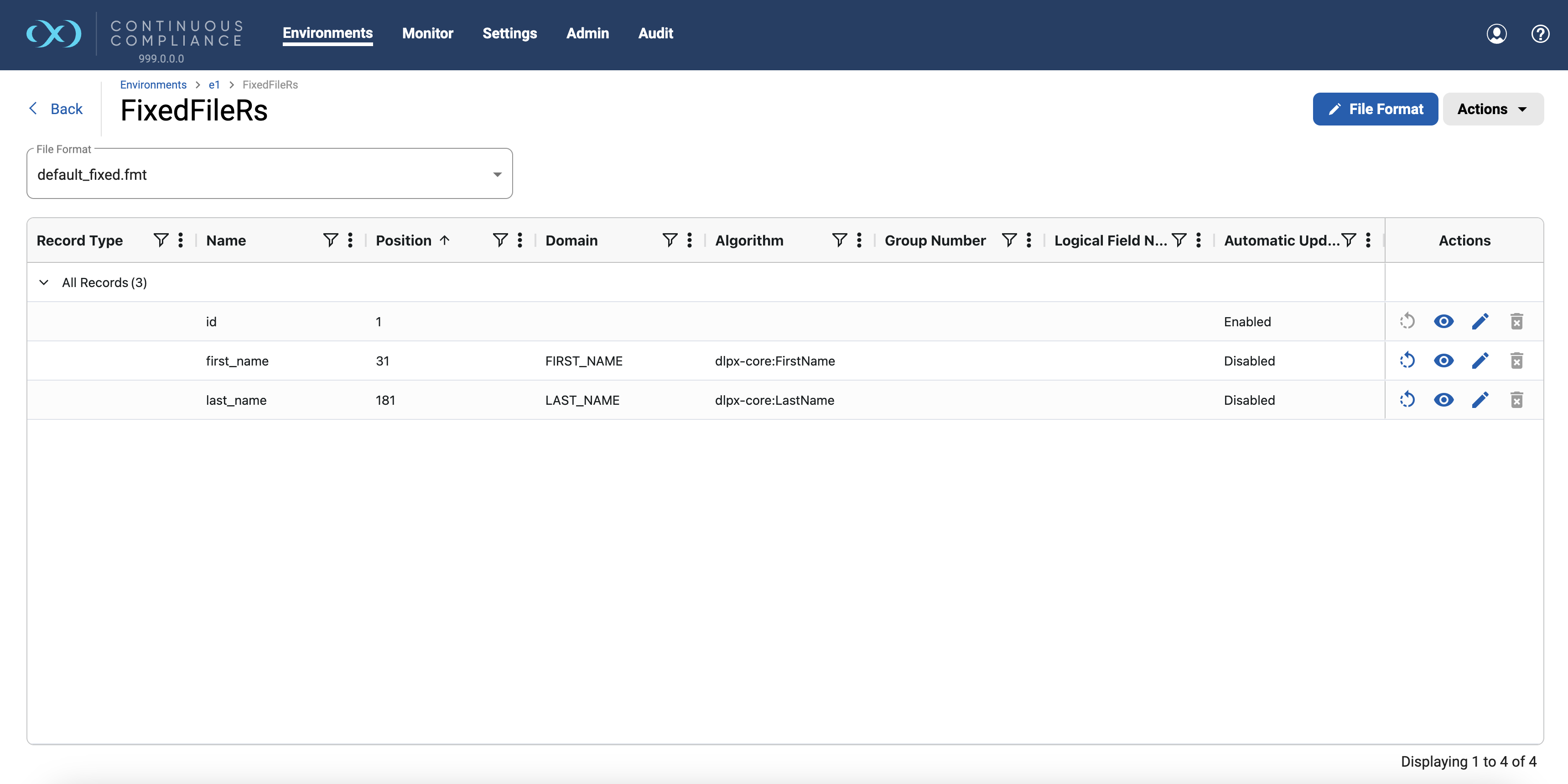Image resolution: width=1568 pixels, height=784 pixels.
Task: Open Algorithm column three-dot menu
Action: 859,240
